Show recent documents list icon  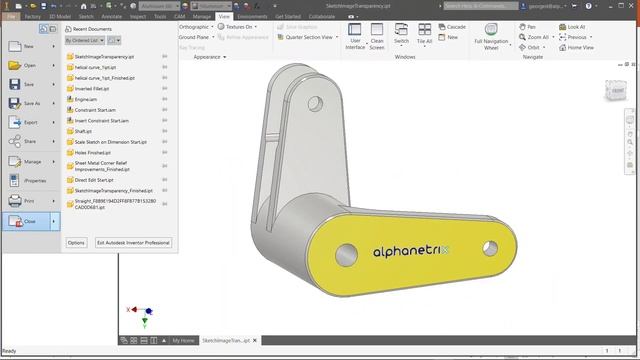tap(44, 29)
